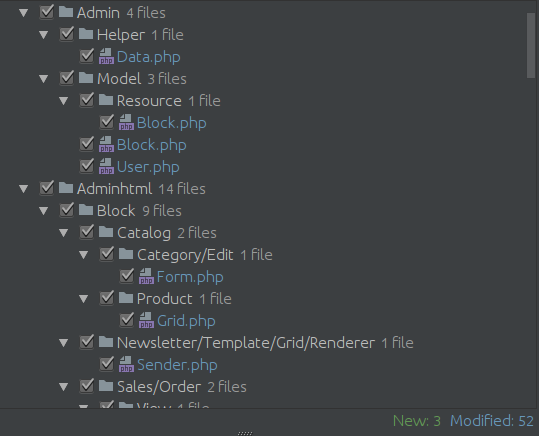
Task: Click the PHP icon next to User.php
Action: click(106, 166)
